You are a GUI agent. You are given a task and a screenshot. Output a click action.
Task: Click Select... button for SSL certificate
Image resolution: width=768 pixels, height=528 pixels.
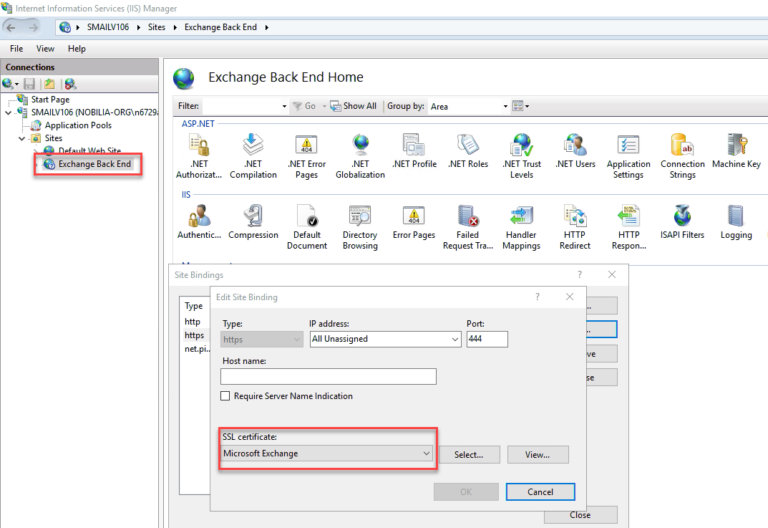coord(469,455)
